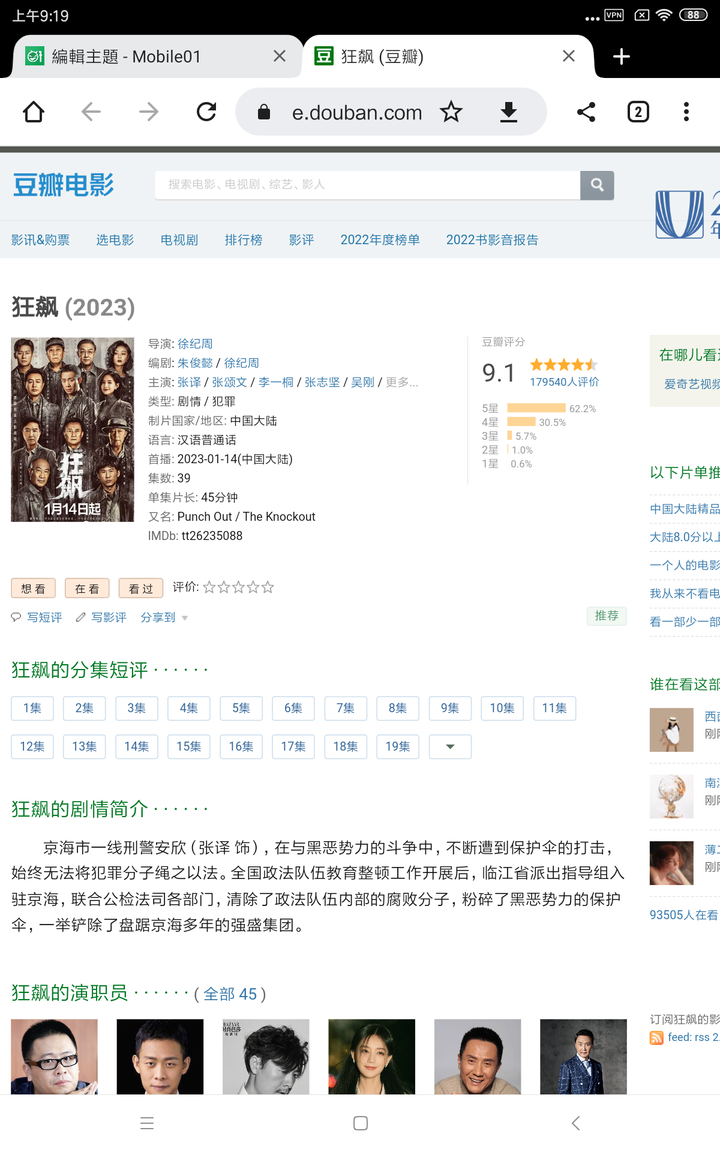The image size is (720, 1152).
Task: Share the page via share icon
Action: [586, 112]
